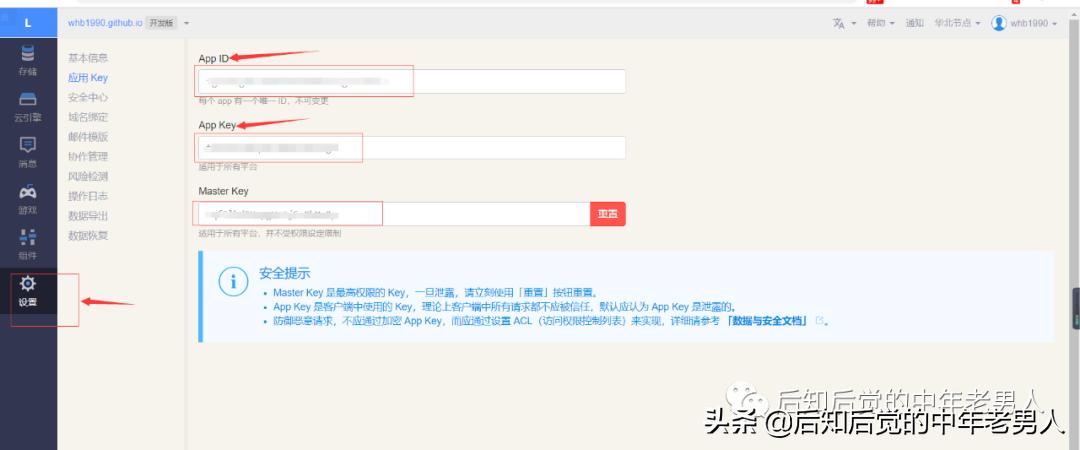Open the 消息 messaging icon
1080x450 pixels.
[28, 145]
